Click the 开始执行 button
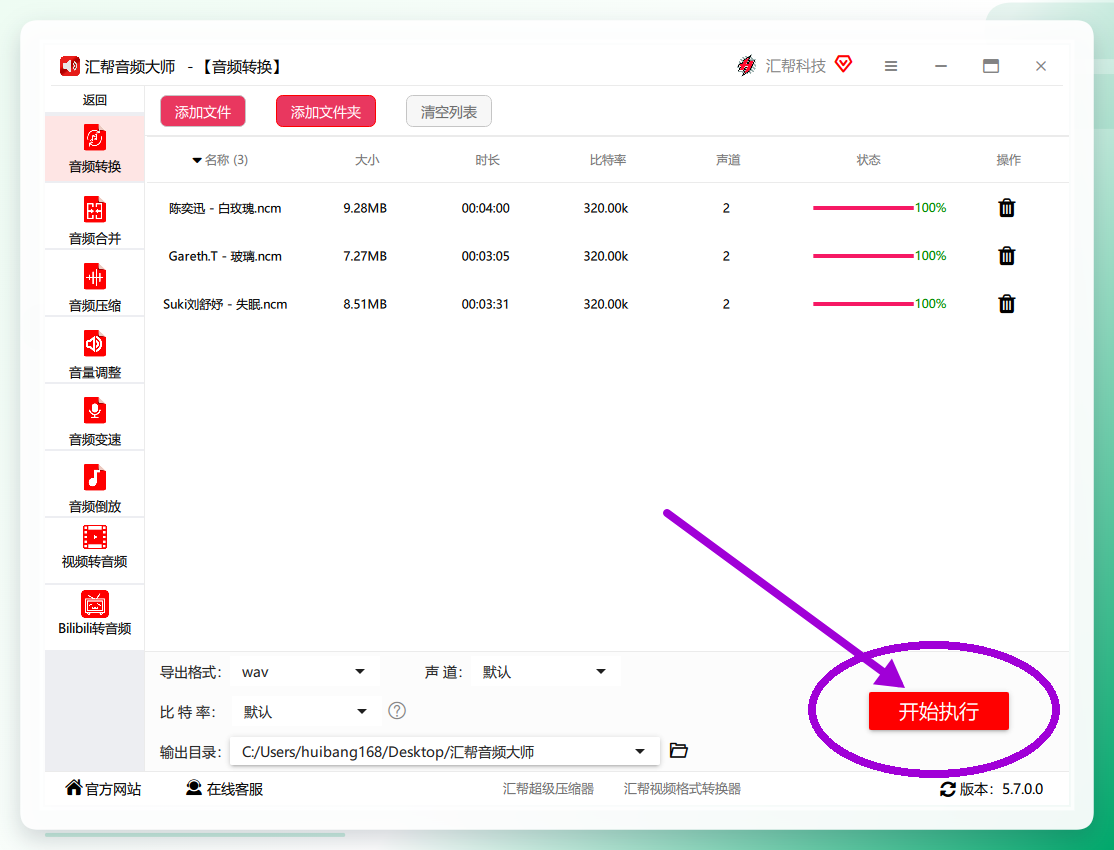This screenshot has width=1114, height=850. pyautogui.click(x=939, y=711)
